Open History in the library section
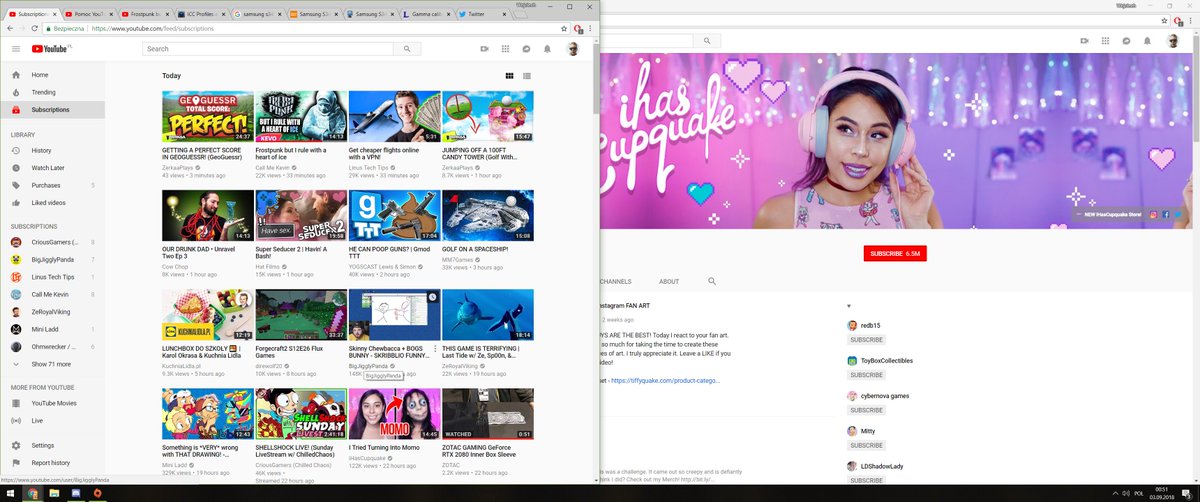Screen dimensions: 1200x502 pyautogui.click(x=50, y=151)
